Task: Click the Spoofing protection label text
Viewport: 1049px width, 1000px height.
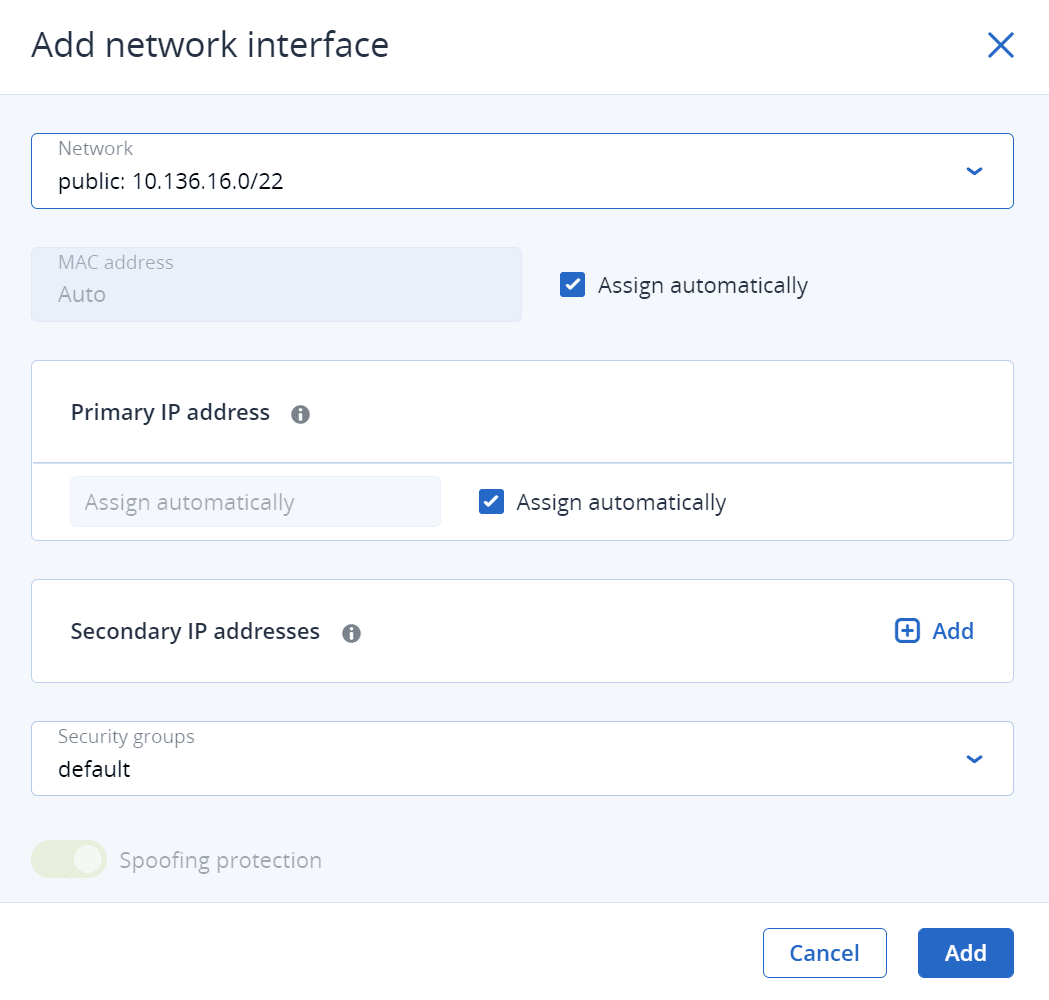Action: point(220,860)
